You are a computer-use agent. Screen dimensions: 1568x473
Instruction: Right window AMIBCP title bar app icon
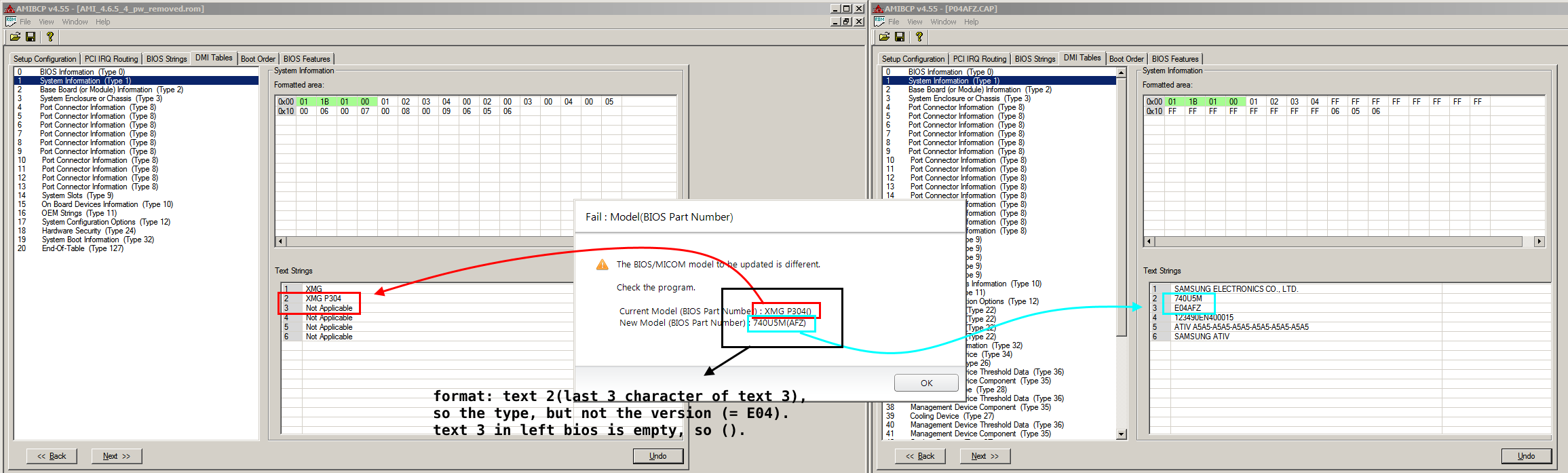pos(878,9)
